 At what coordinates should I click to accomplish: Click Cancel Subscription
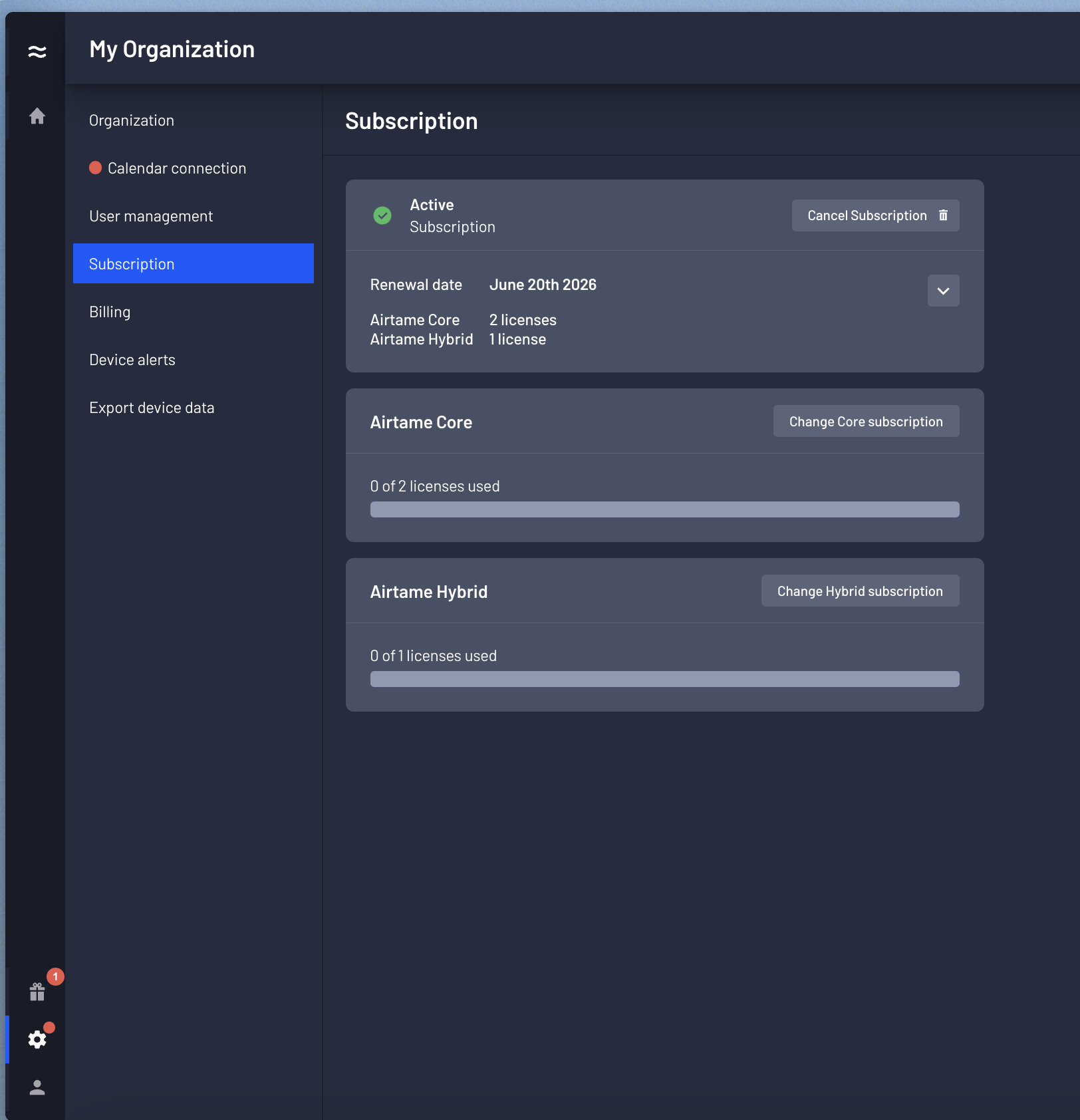(x=867, y=215)
